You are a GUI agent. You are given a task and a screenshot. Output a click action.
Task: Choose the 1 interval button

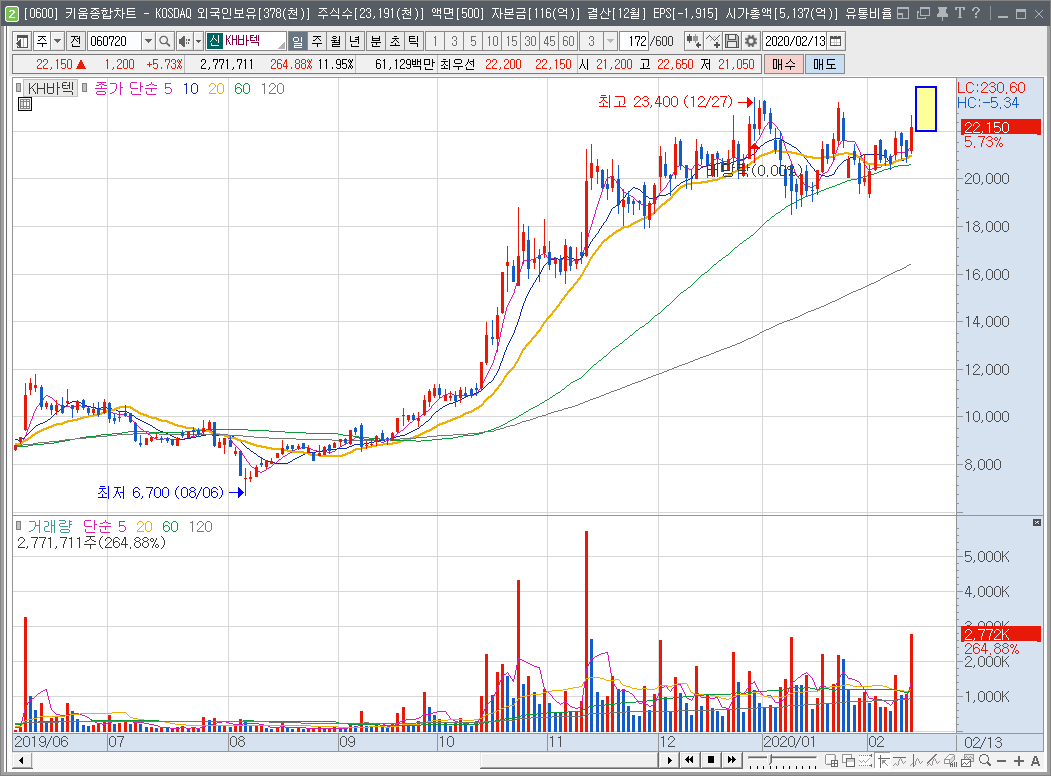point(435,42)
